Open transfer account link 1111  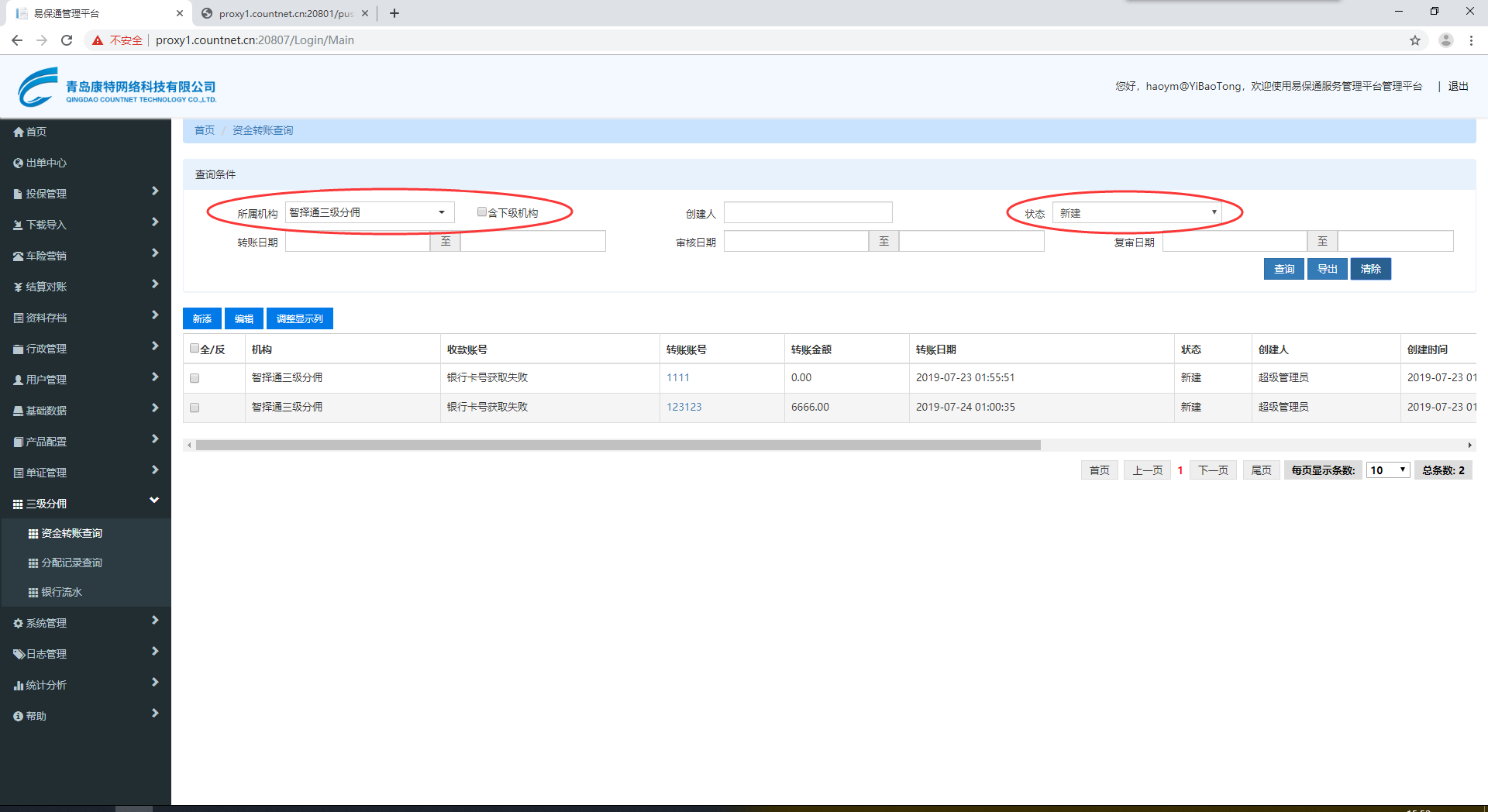[677, 378]
